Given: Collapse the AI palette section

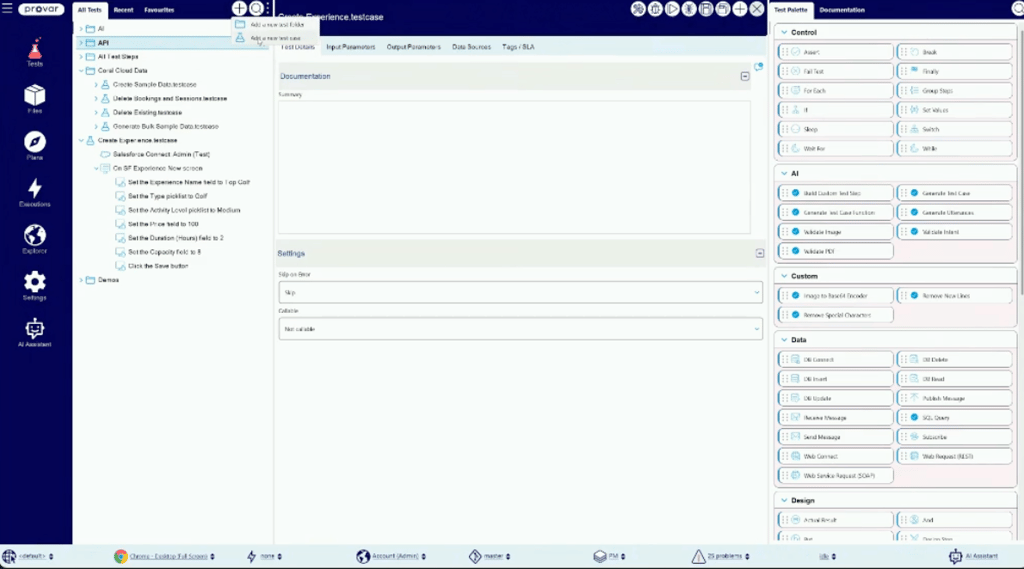Looking at the screenshot, I should (x=784, y=173).
